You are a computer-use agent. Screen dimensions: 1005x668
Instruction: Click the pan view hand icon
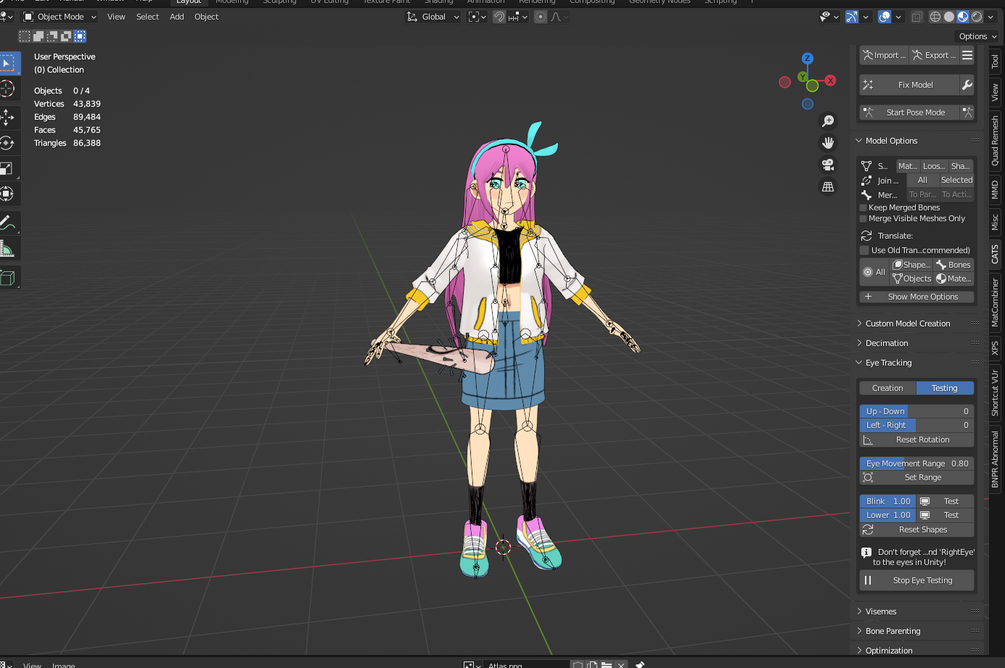click(x=828, y=143)
